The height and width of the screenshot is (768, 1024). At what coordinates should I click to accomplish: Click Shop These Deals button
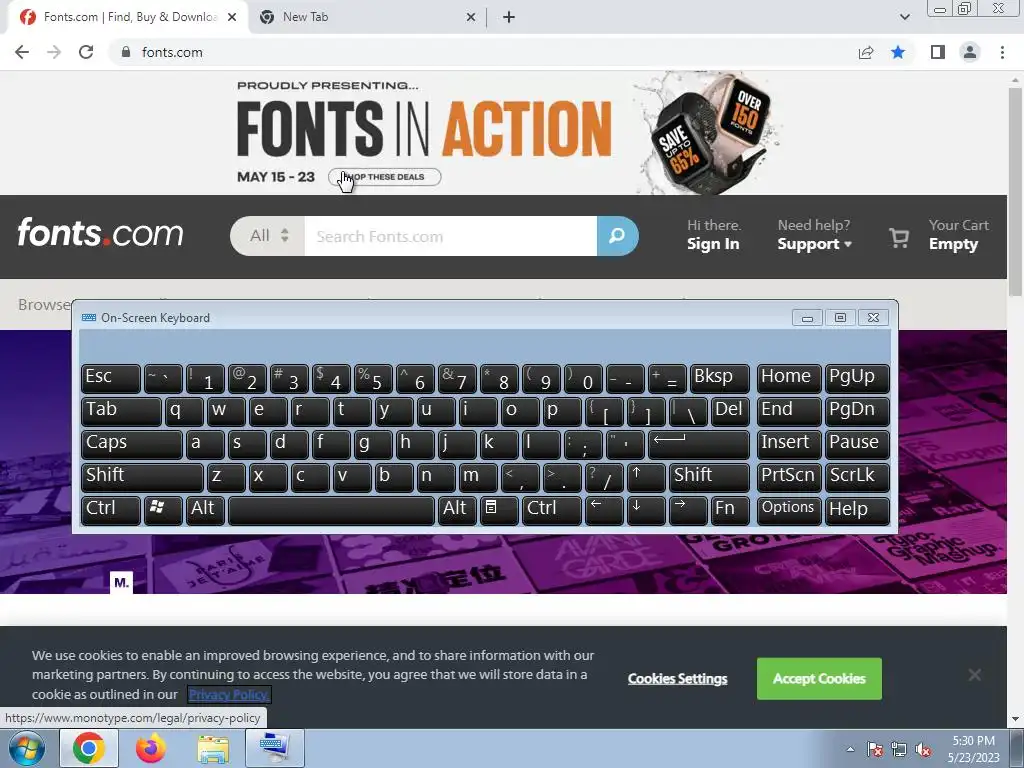coord(385,177)
